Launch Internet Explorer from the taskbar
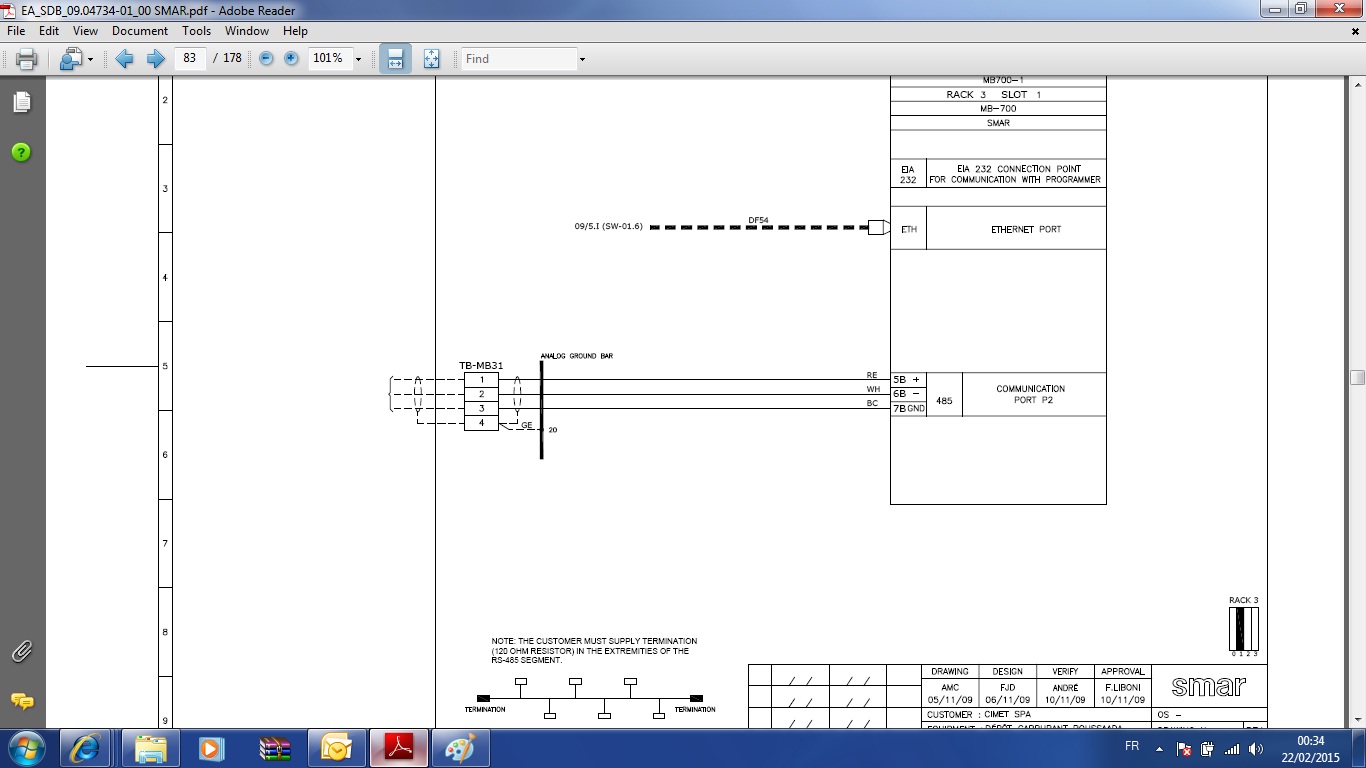The height and width of the screenshot is (768, 1366). (x=84, y=748)
